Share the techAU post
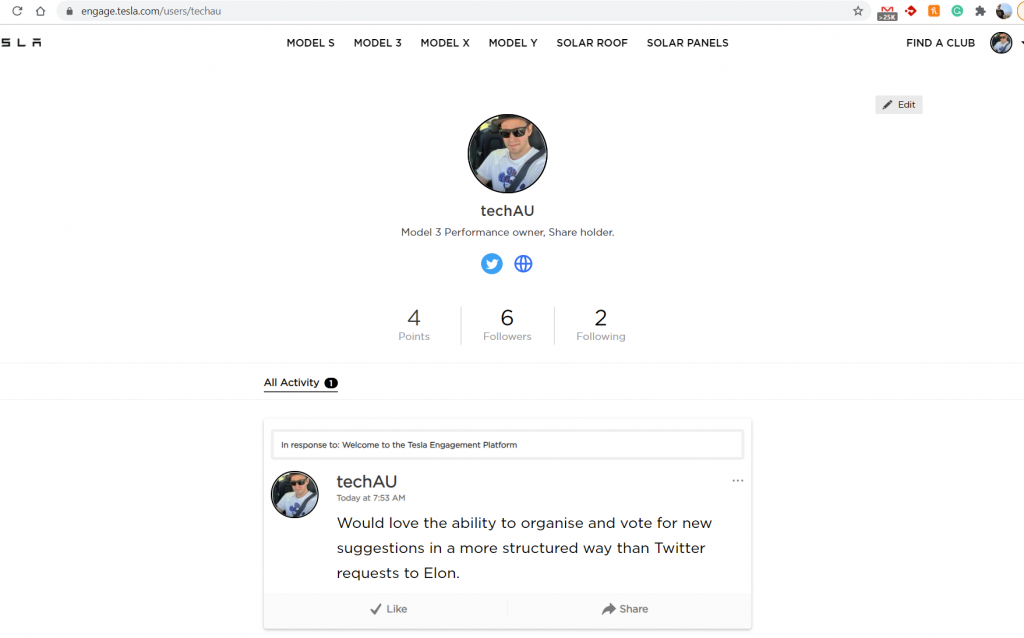This screenshot has height=638, width=1024. click(625, 609)
